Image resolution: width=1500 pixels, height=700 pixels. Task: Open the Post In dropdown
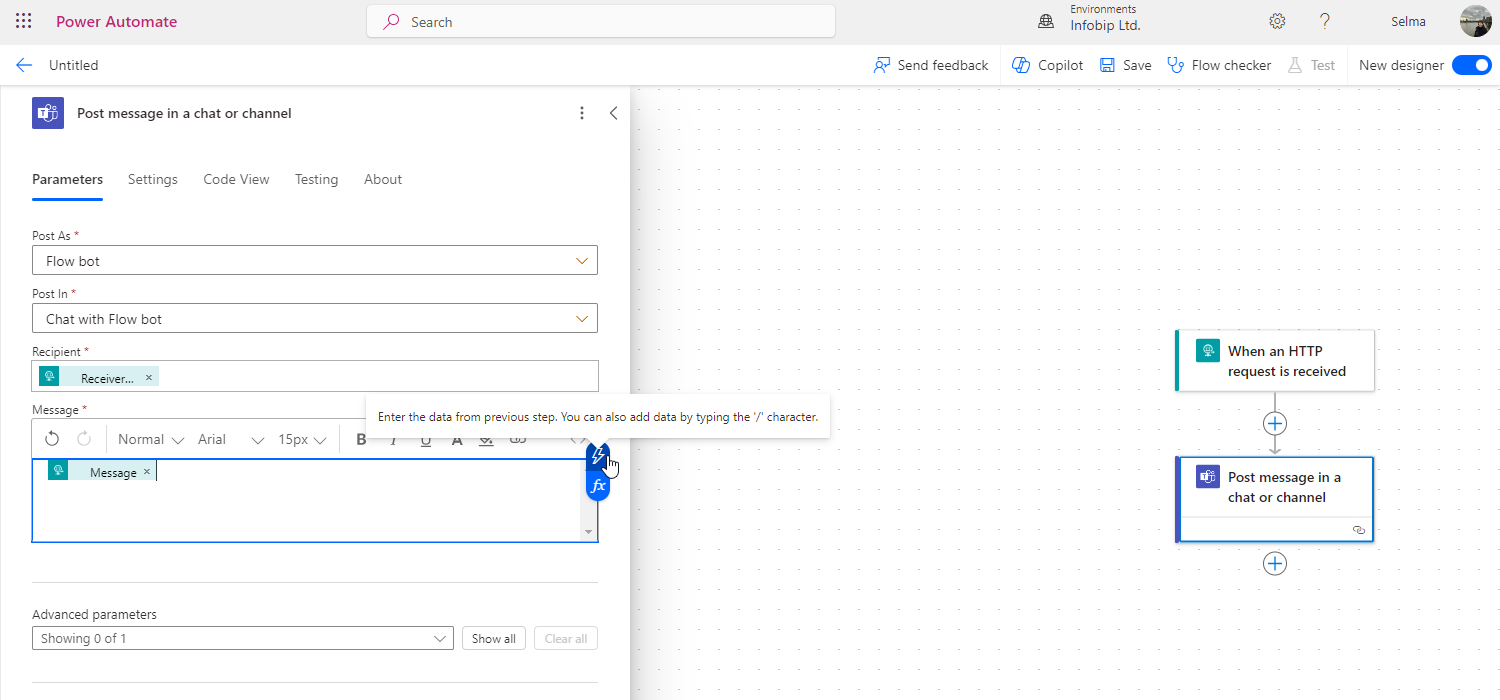pos(581,318)
